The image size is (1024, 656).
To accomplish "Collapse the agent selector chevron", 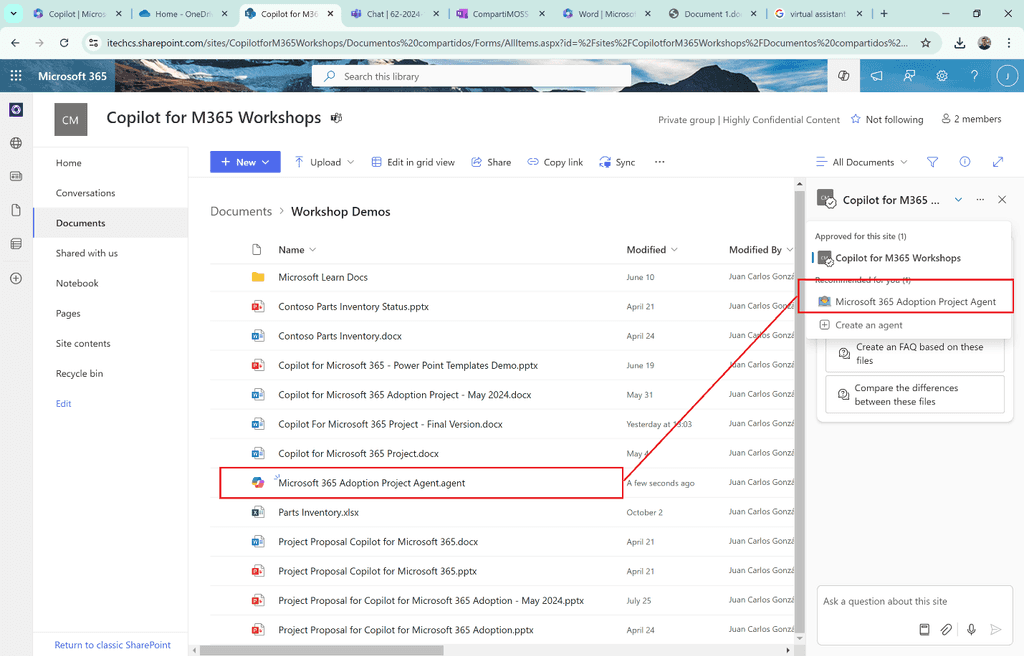I will [x=958, y=199].
